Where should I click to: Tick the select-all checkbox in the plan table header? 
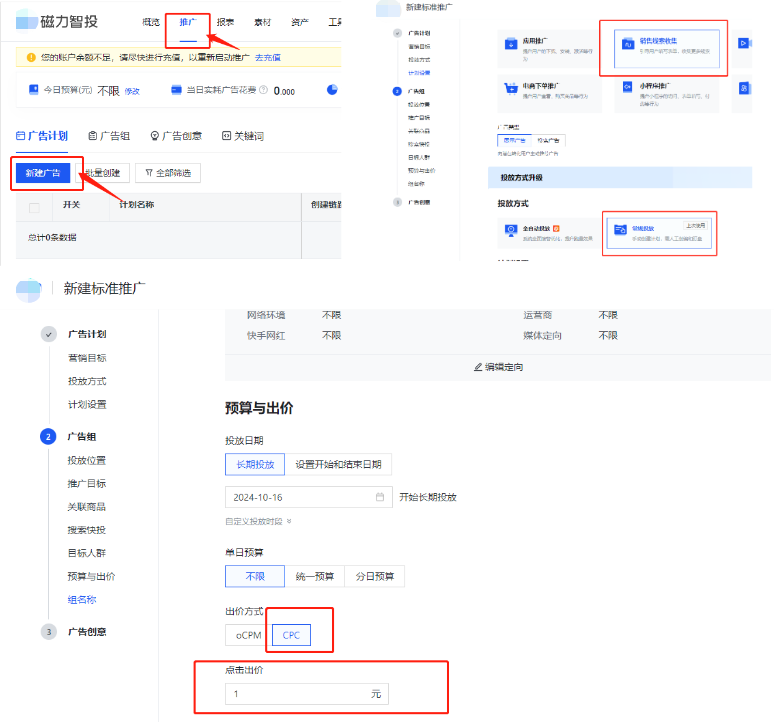tap(35, 208)
